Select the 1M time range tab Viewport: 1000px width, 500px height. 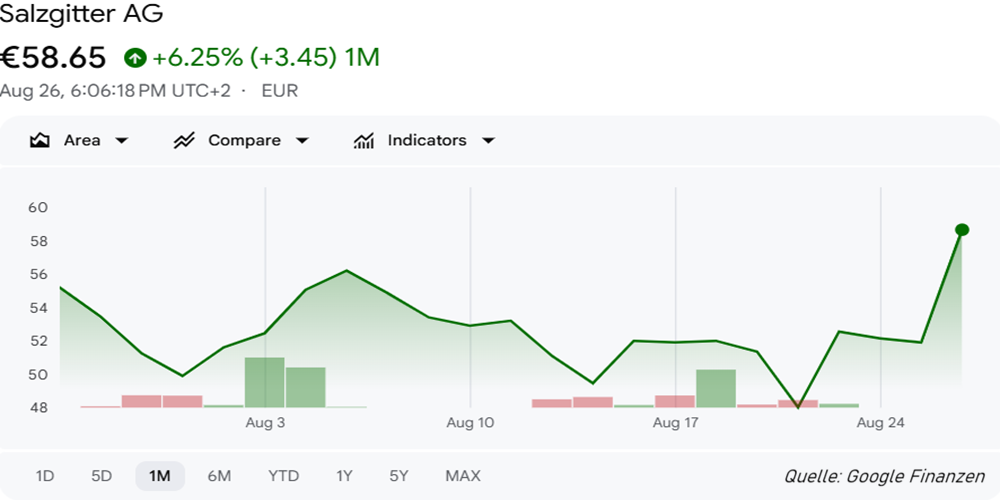point(159,476)
